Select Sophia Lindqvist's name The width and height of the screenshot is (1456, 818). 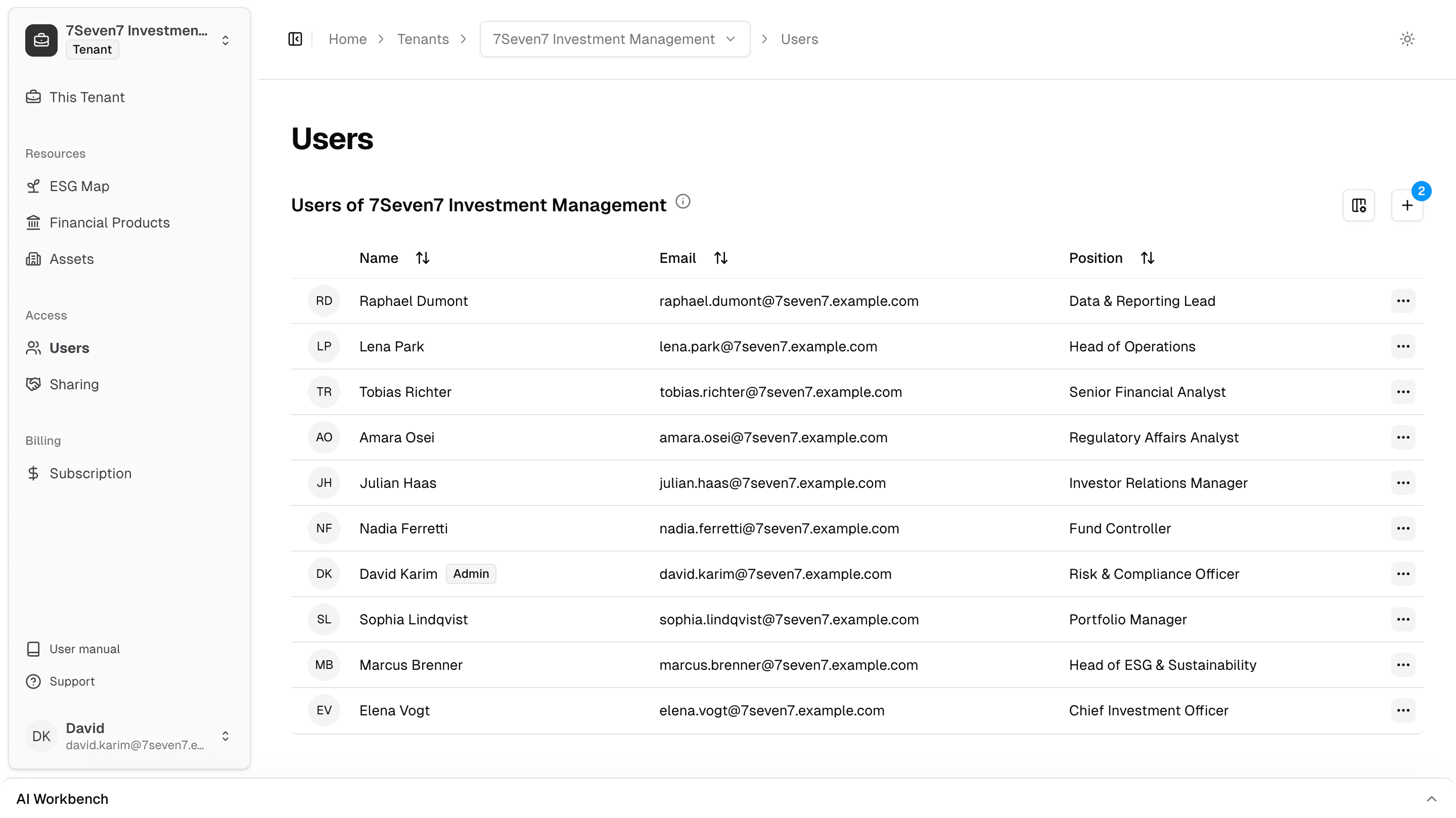coord(413,620)
